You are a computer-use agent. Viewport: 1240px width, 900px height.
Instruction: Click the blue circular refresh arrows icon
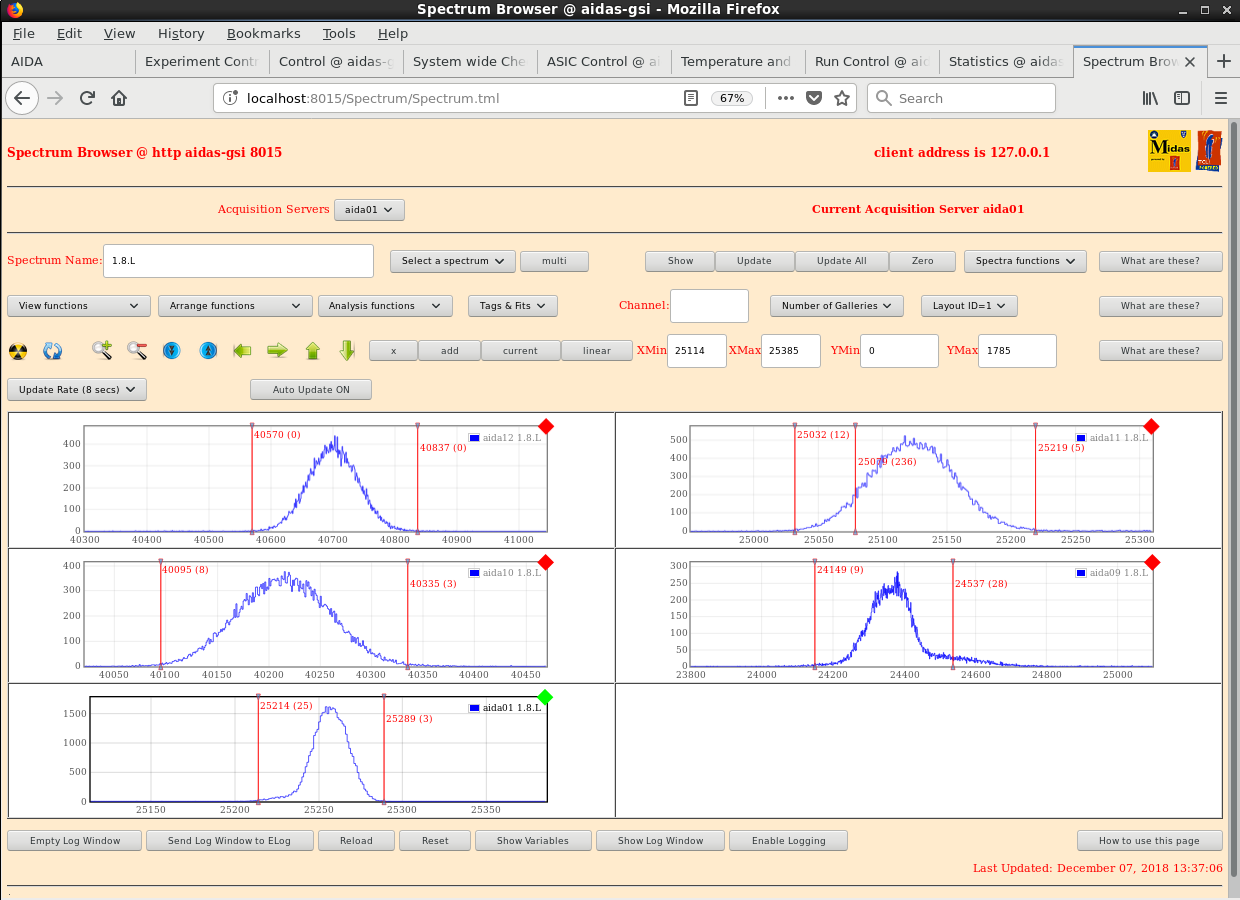click(53, 351)
